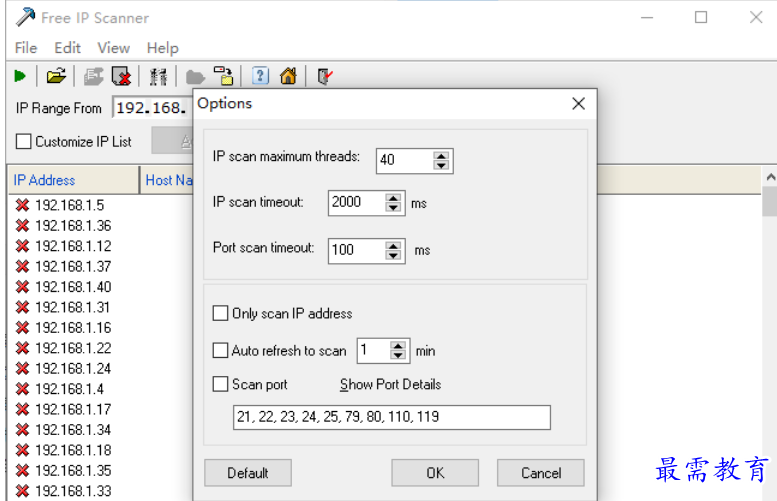
Task: Open the View menu
Action: click(113, 48)
